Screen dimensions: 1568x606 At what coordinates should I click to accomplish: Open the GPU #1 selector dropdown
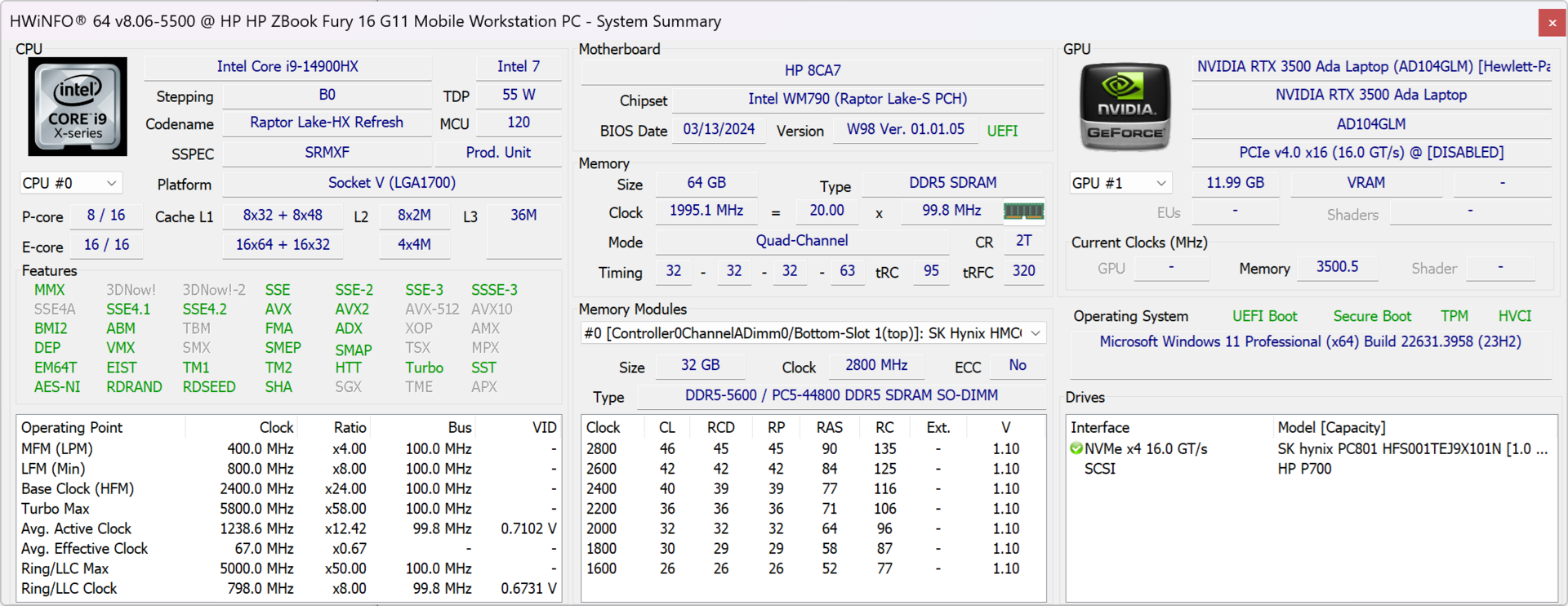(x=1120, y=183)
